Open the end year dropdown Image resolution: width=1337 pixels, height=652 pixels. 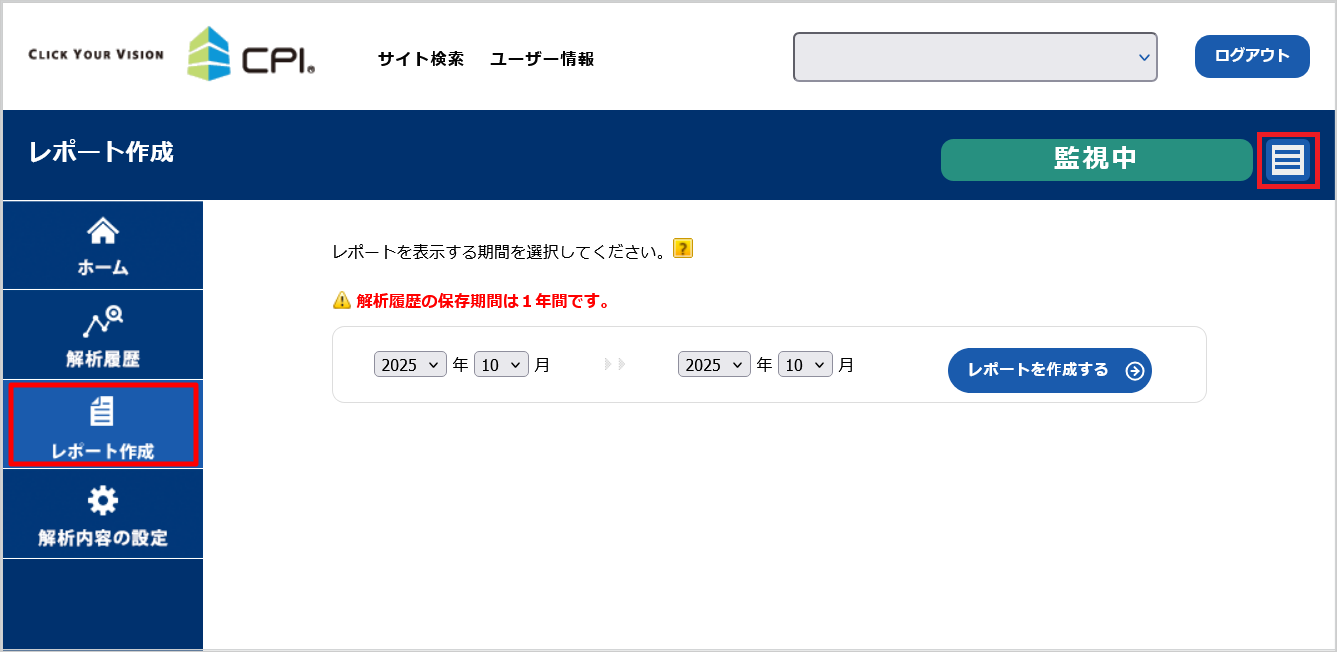pyautogui.click(x=714, y=365)
